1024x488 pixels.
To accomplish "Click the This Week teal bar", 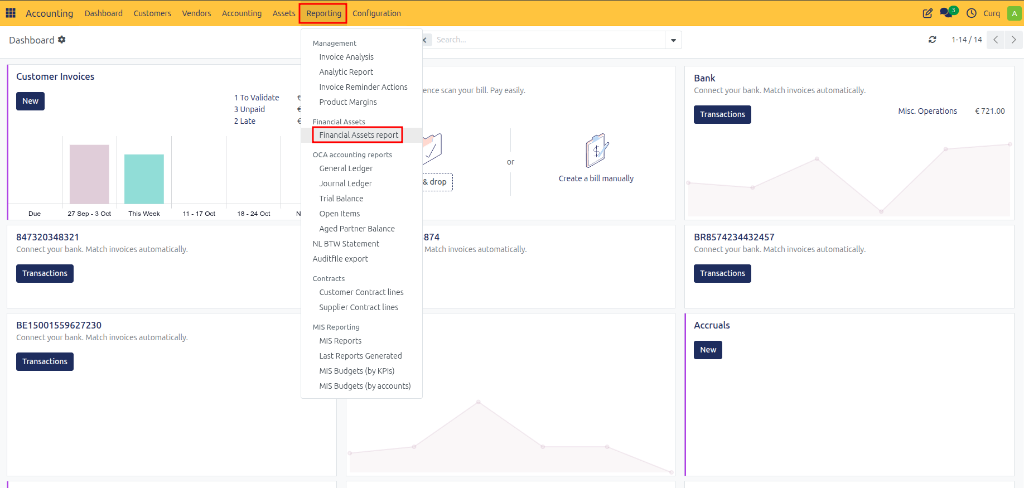I will pyautogui.click(x=144, y=179).
